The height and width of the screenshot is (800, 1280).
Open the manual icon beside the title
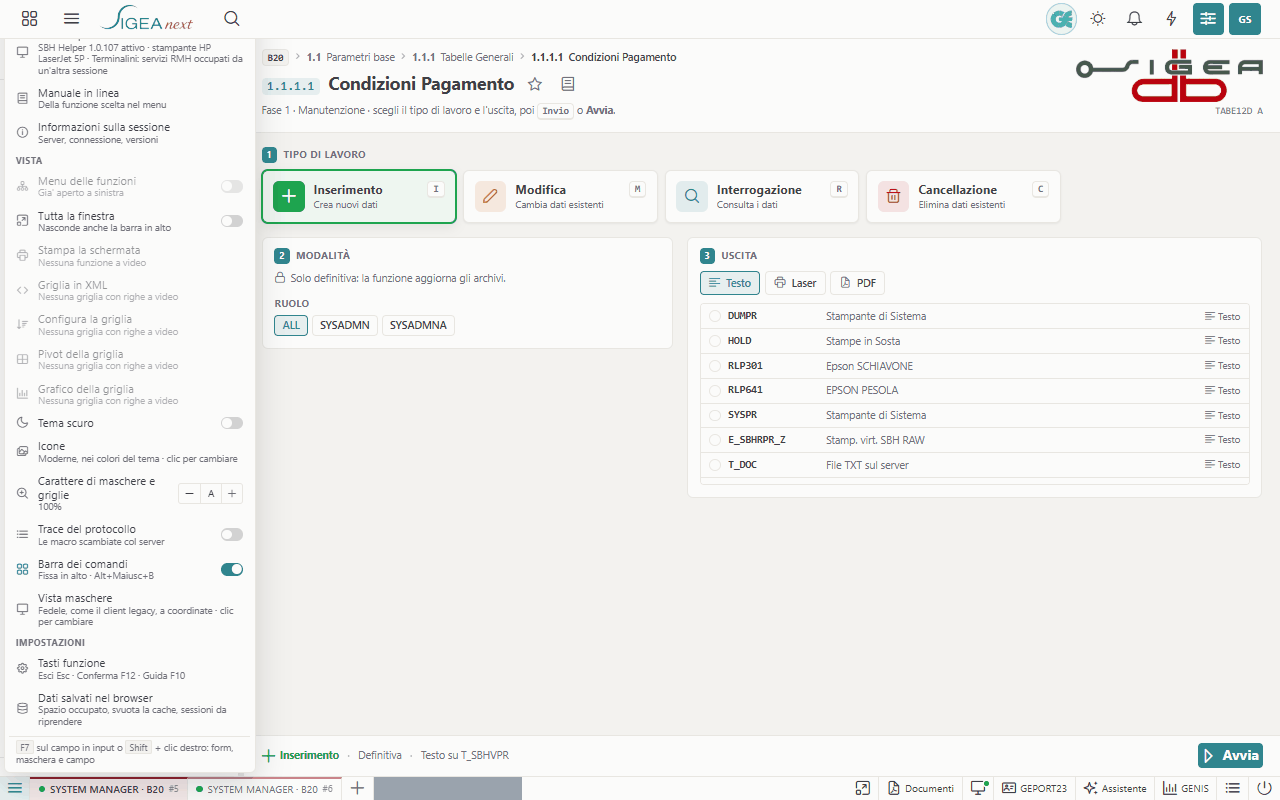coord(568,84)
